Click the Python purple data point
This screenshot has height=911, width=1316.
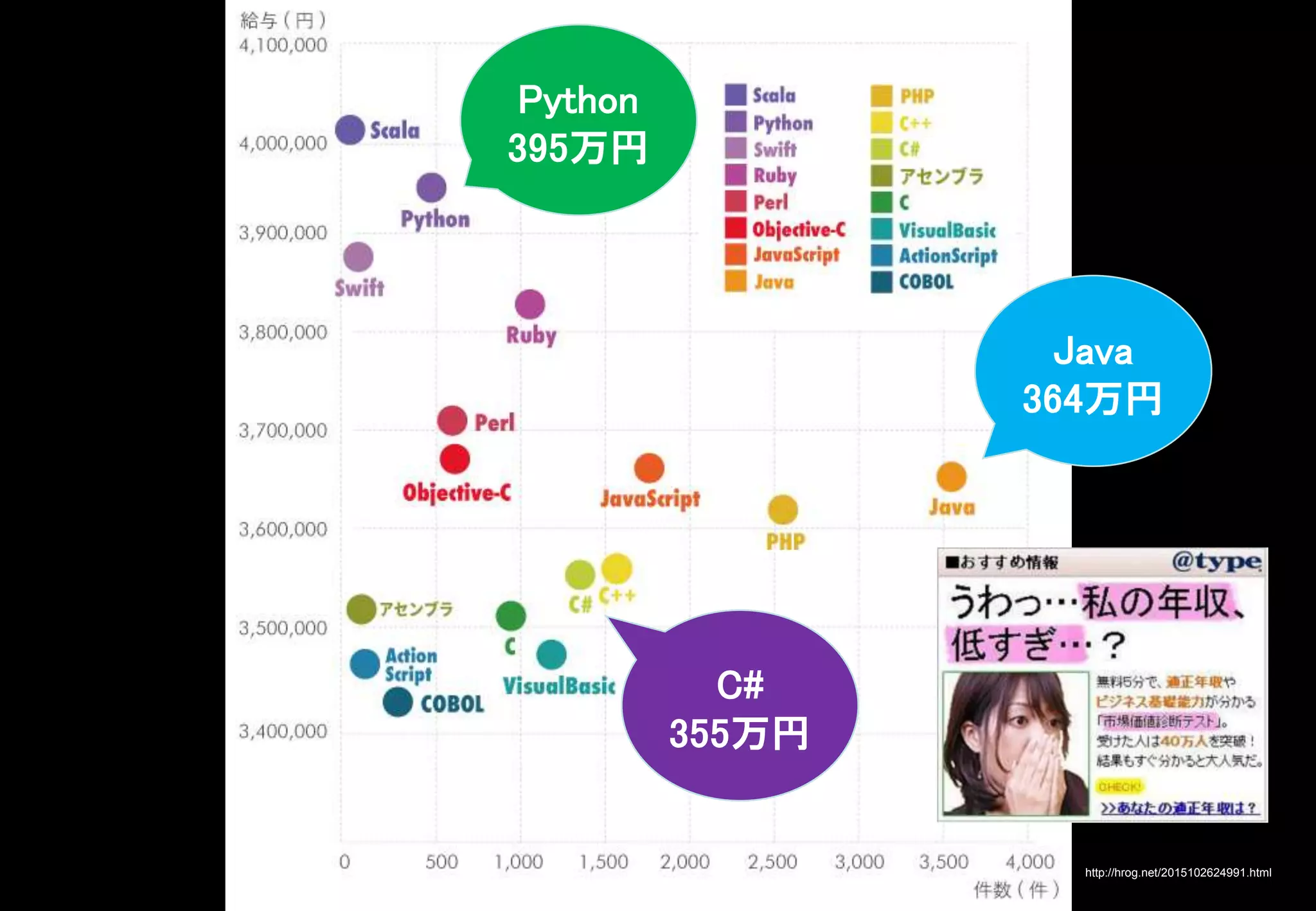click(431, 188)
